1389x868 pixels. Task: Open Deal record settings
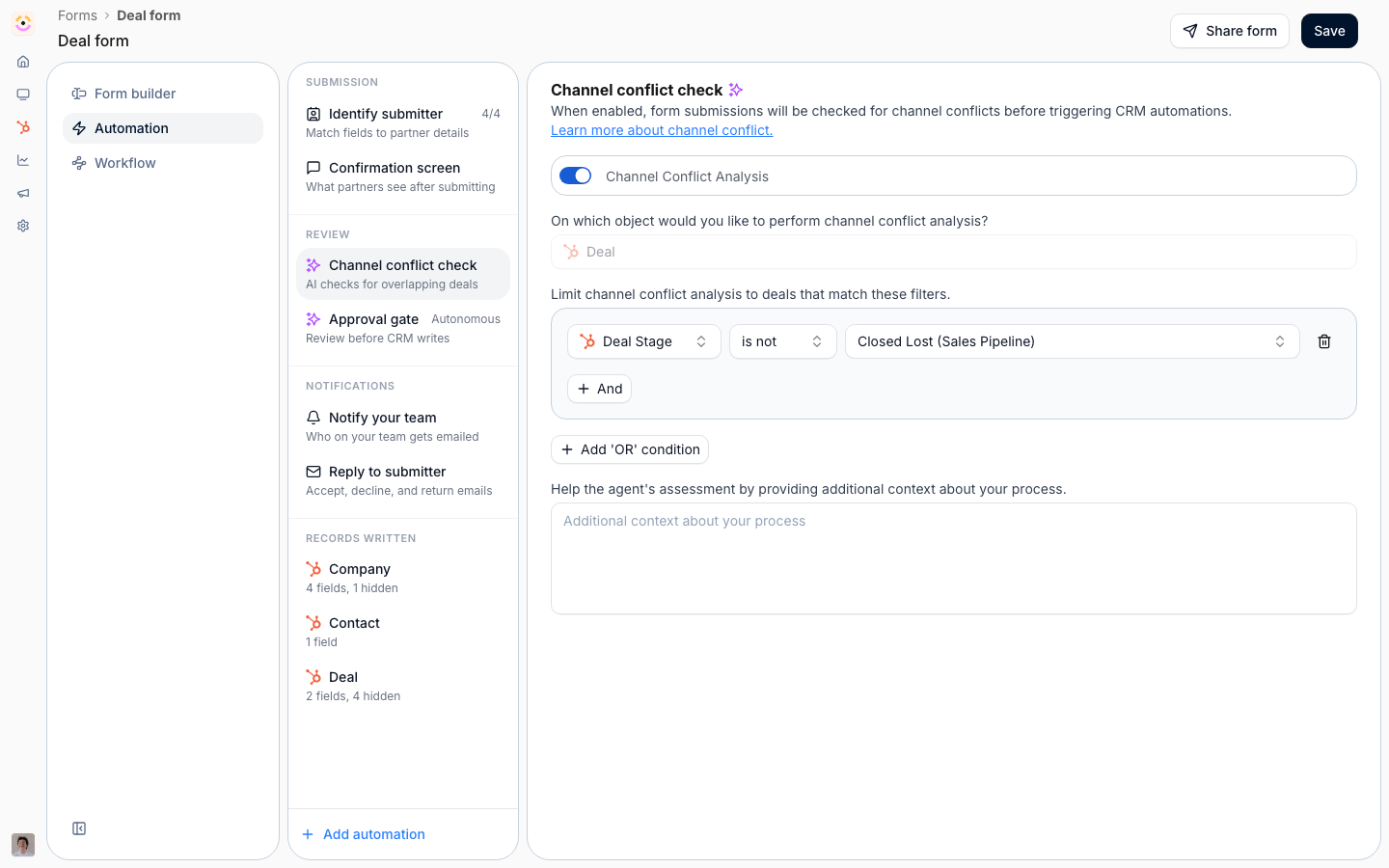(403, 686)
